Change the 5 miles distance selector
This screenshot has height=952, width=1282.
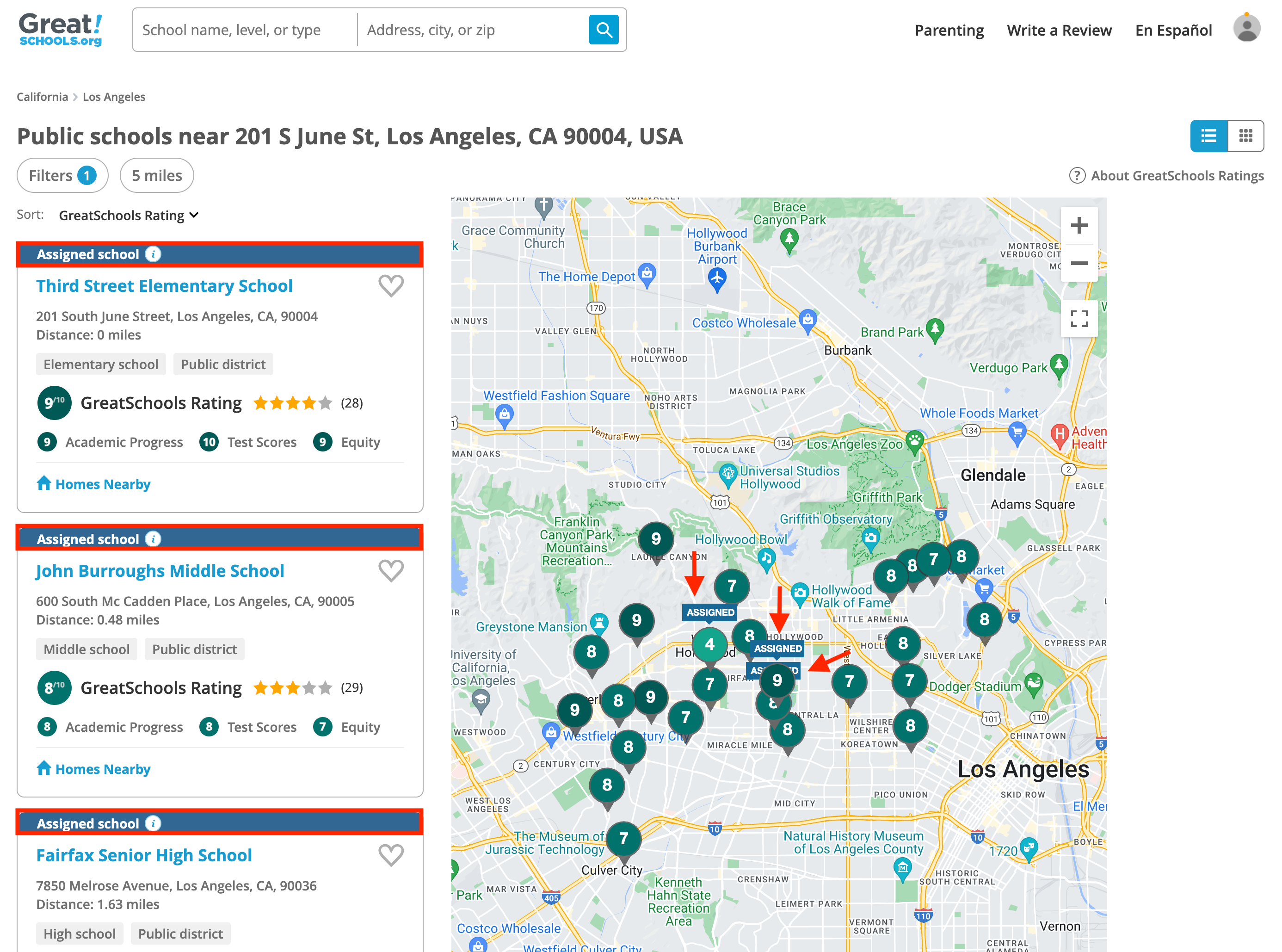(157, 176)
